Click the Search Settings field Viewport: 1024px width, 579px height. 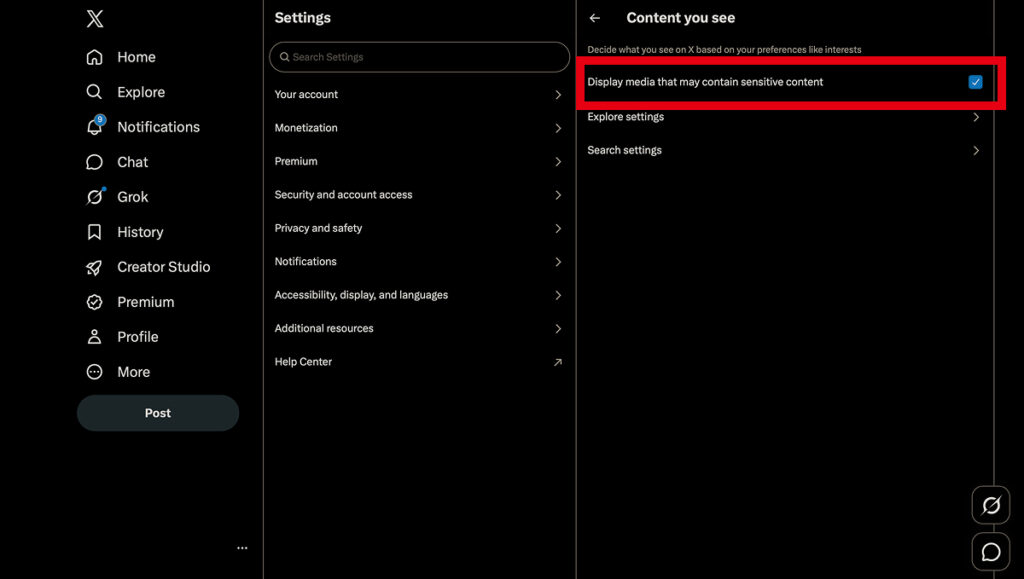tap(419, 57)
